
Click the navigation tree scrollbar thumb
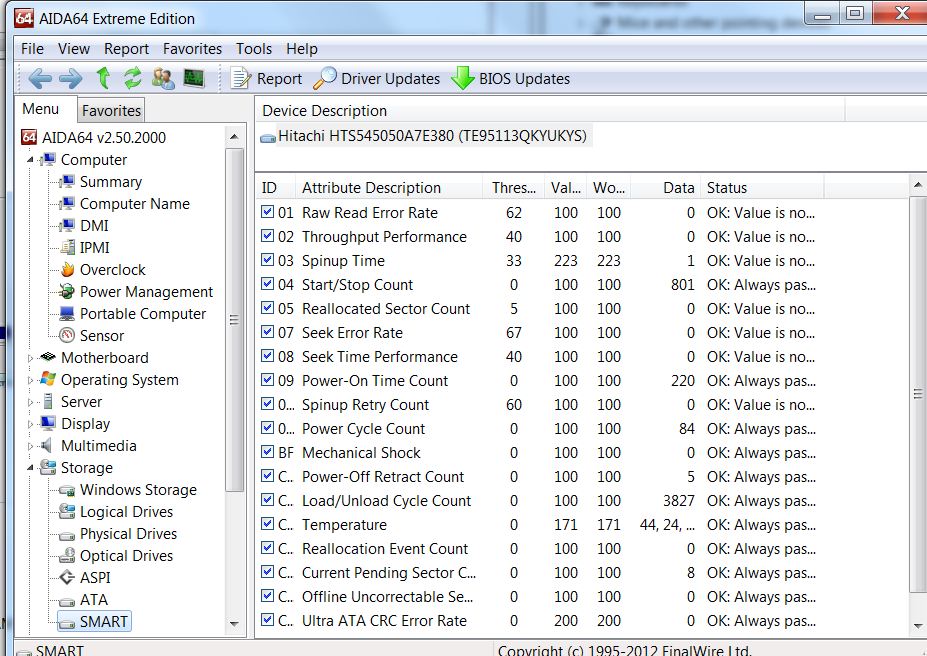[x=234, y=320]
